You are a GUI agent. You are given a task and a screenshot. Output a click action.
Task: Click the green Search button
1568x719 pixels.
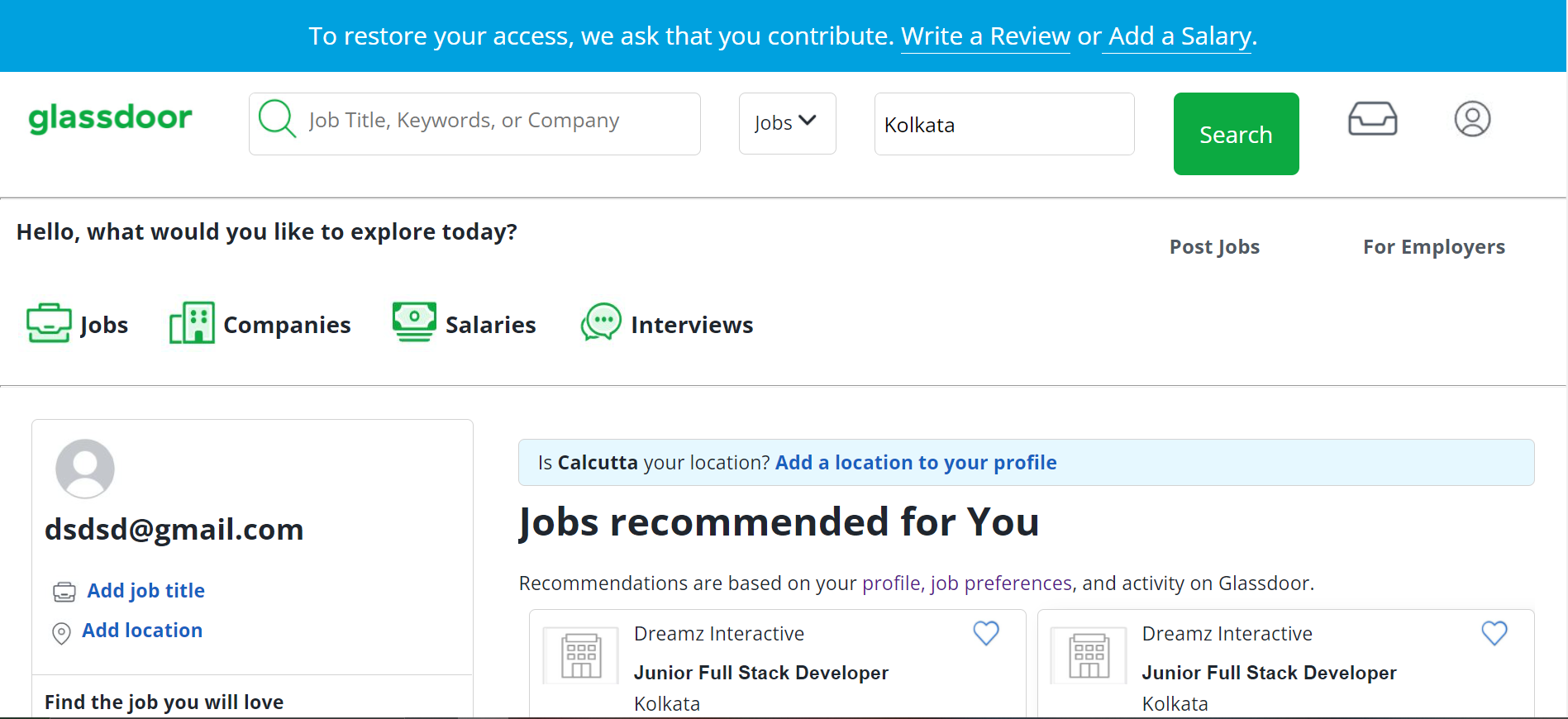point(1236,134)
